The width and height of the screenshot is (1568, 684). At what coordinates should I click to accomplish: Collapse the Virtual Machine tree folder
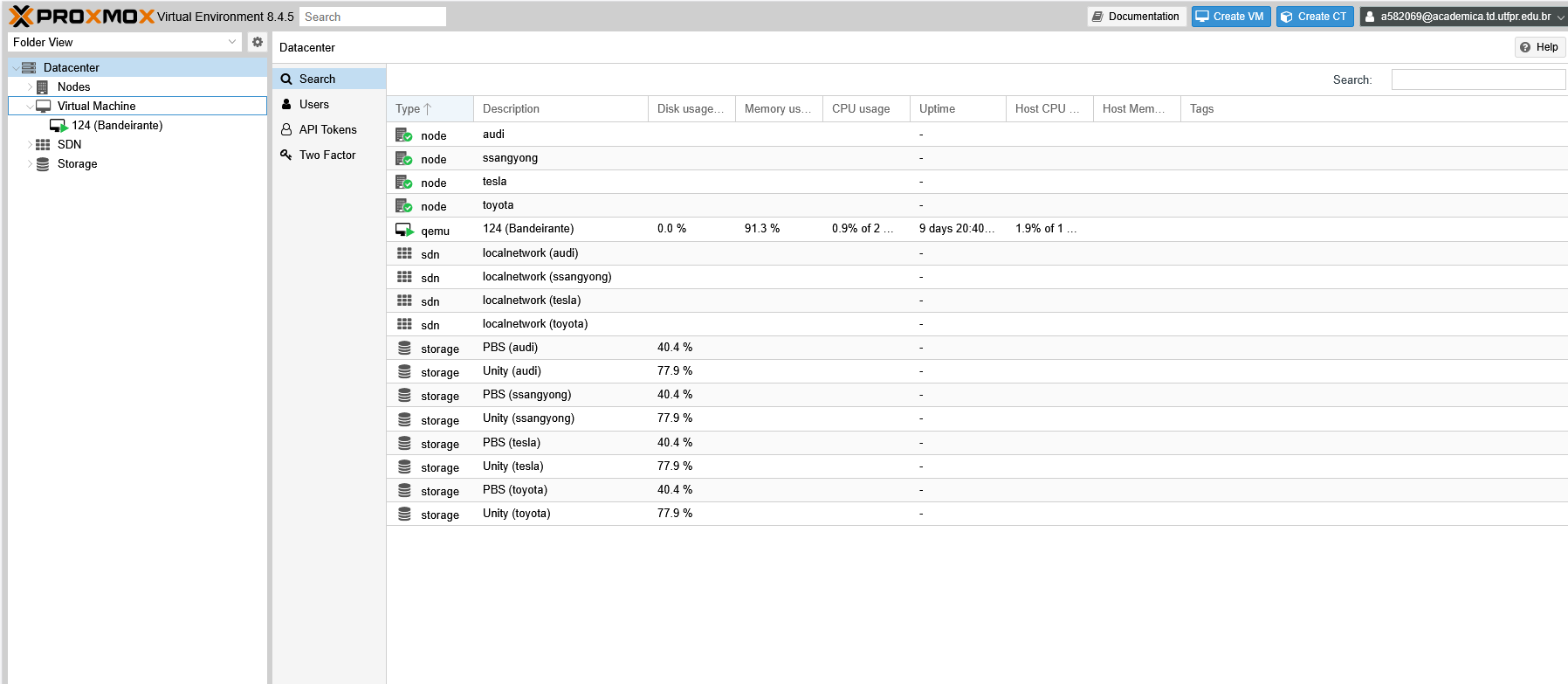coord(30,107)
